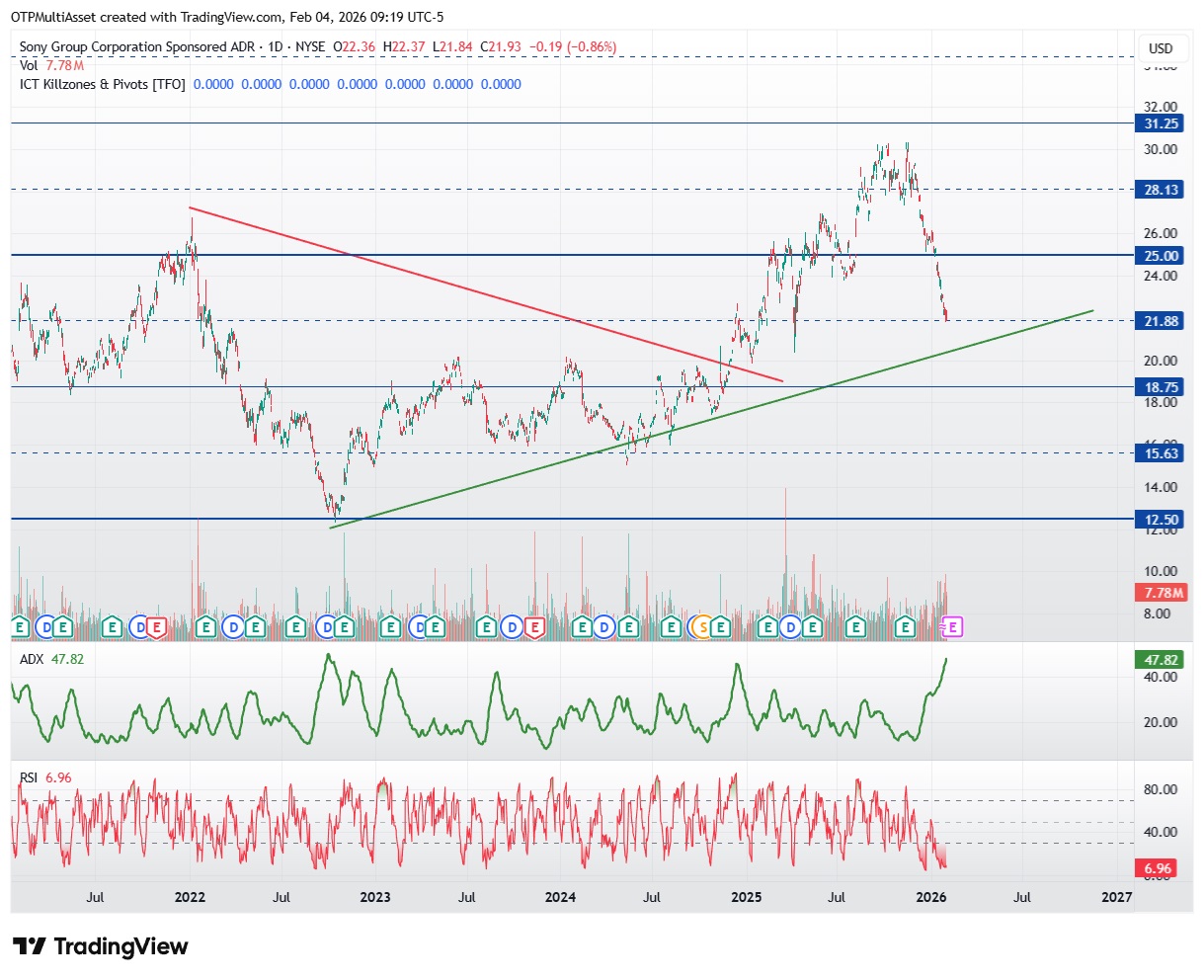This screenshot has width=1204, height=980.
Task: Click the Vol 7.78M legend
Action: tap(51, 65)
